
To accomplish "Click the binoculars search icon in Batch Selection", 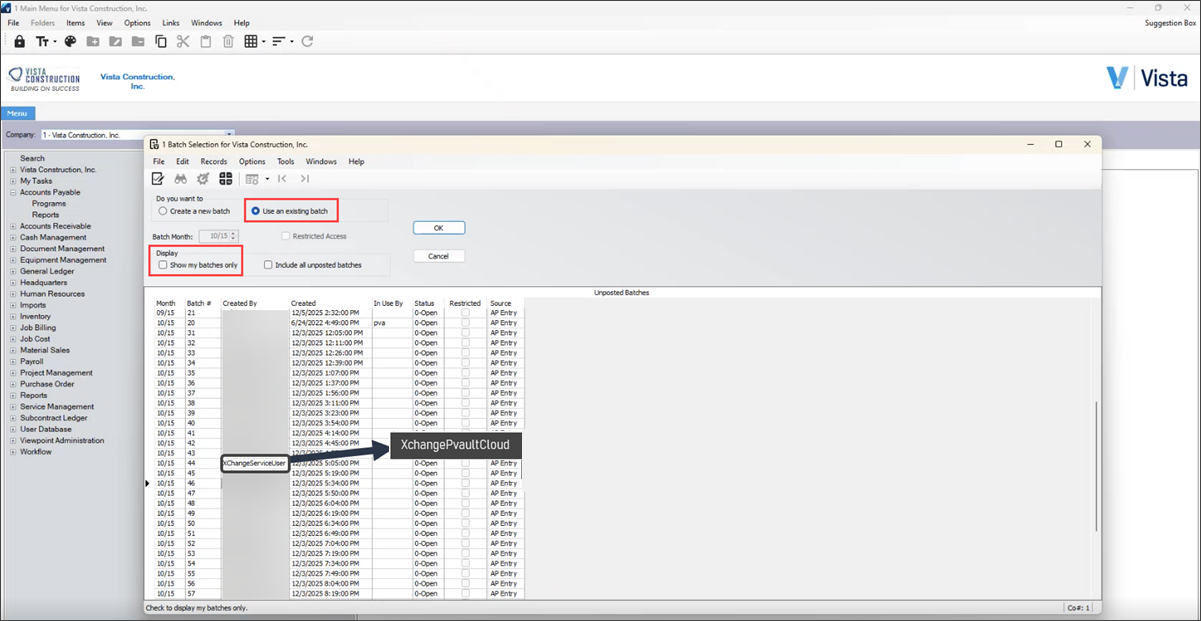I will tap(181, 178).
